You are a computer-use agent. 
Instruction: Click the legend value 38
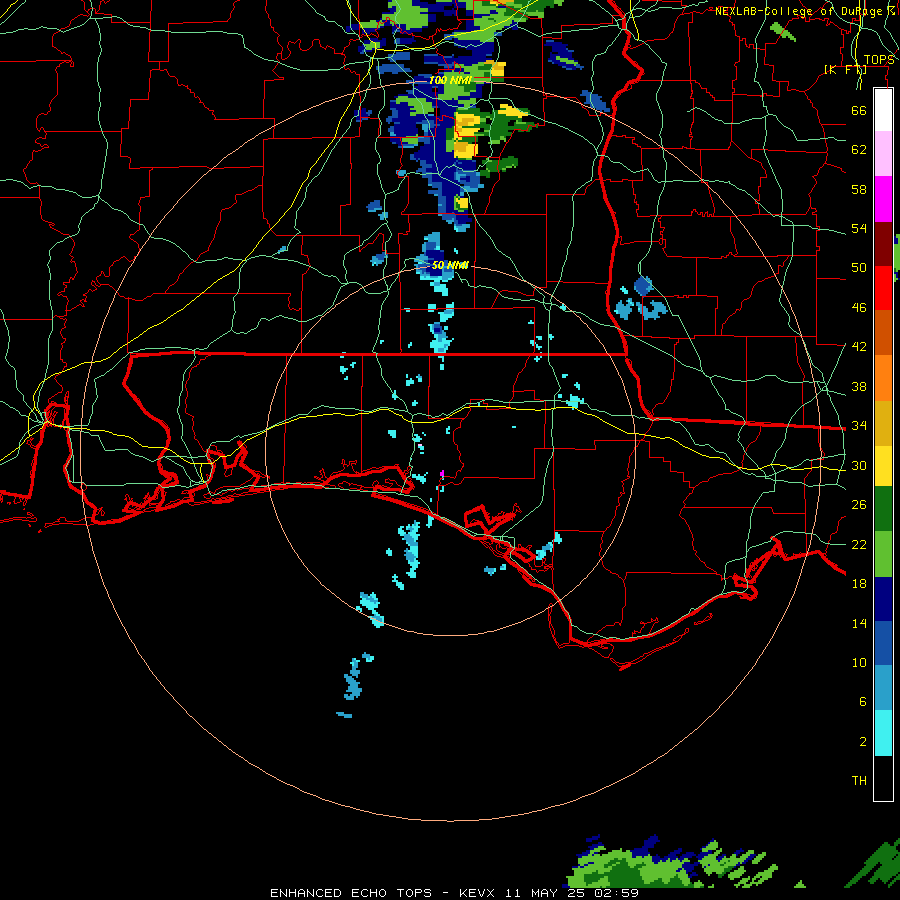point(859,386)
